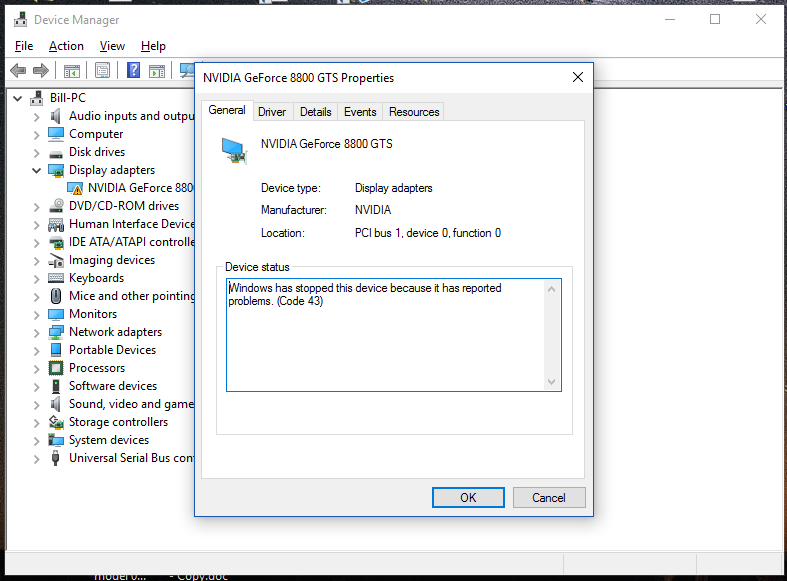787x581 pixels.
Task: Click the Forward arrow toolbar icon
Action: (41, 70)
